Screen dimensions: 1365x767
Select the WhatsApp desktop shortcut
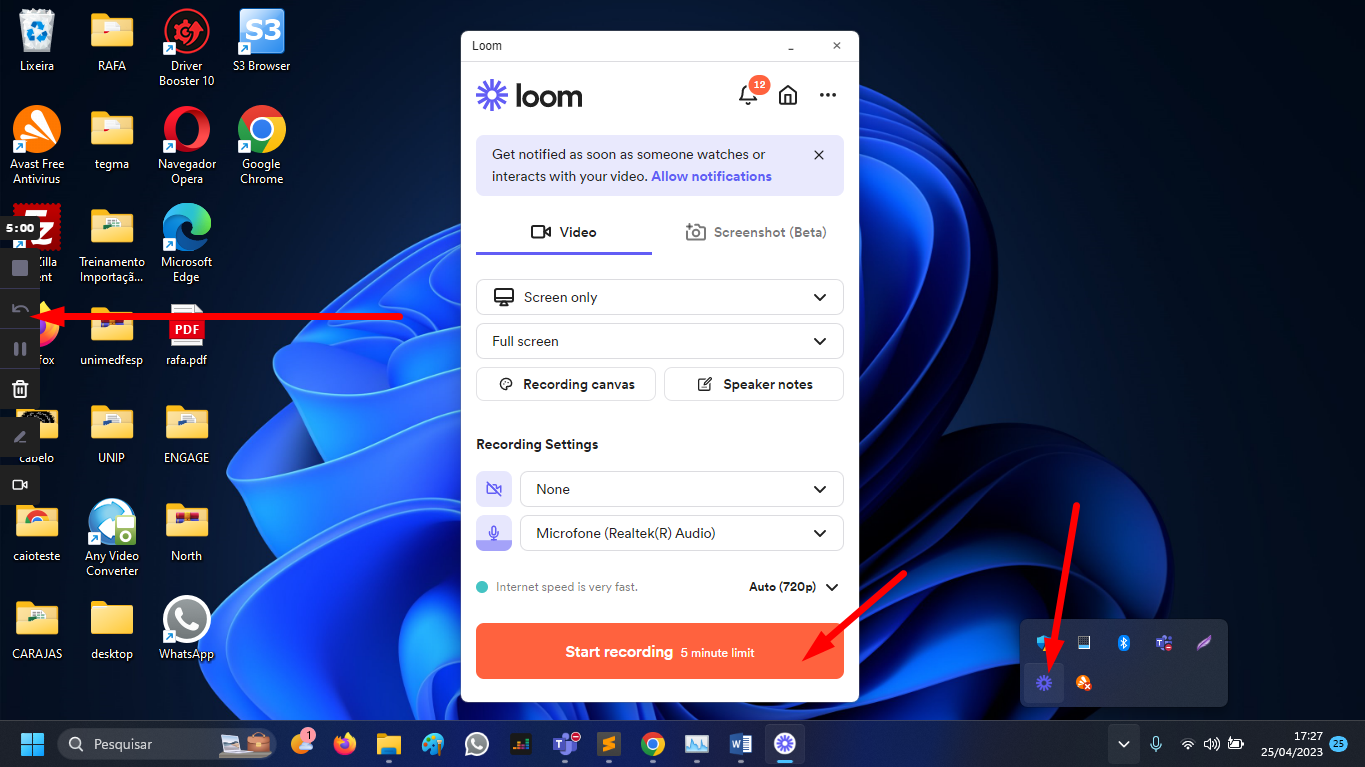pos(187,630)
